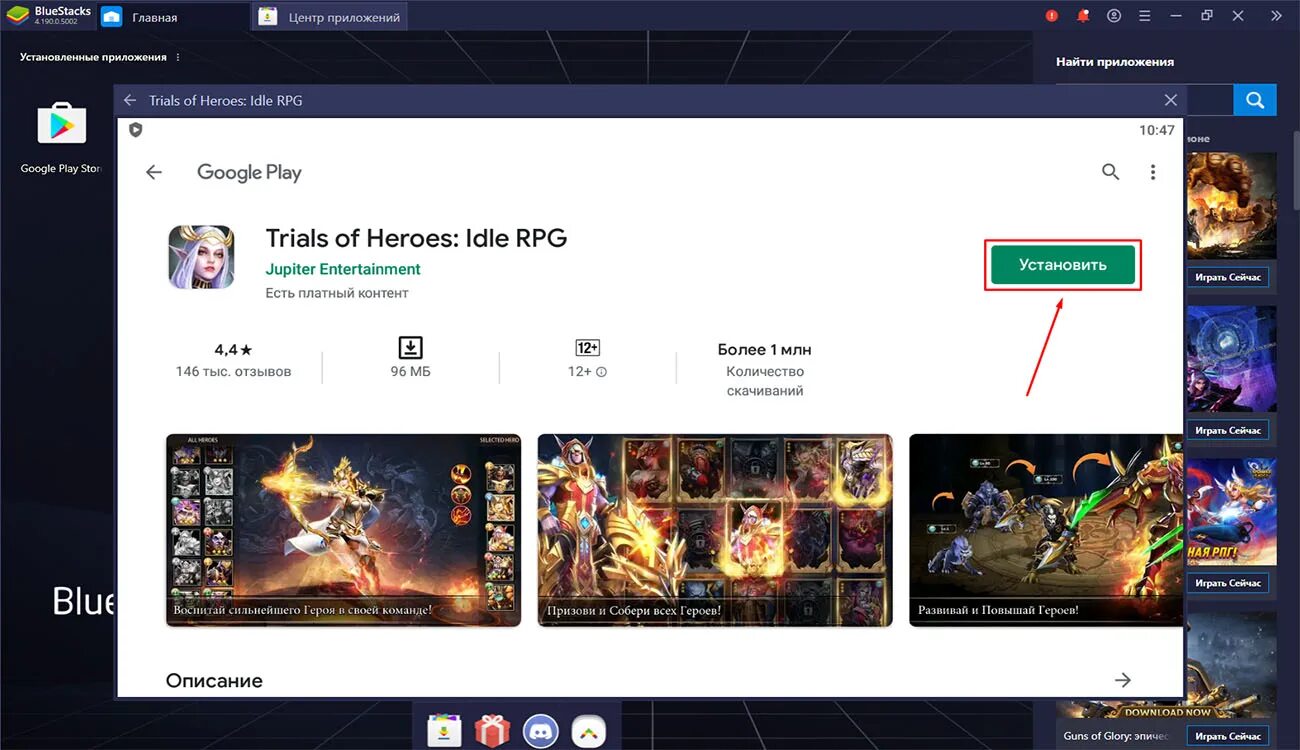Click Играть Сейчас under the РПГ! banner

(1228, 583)
